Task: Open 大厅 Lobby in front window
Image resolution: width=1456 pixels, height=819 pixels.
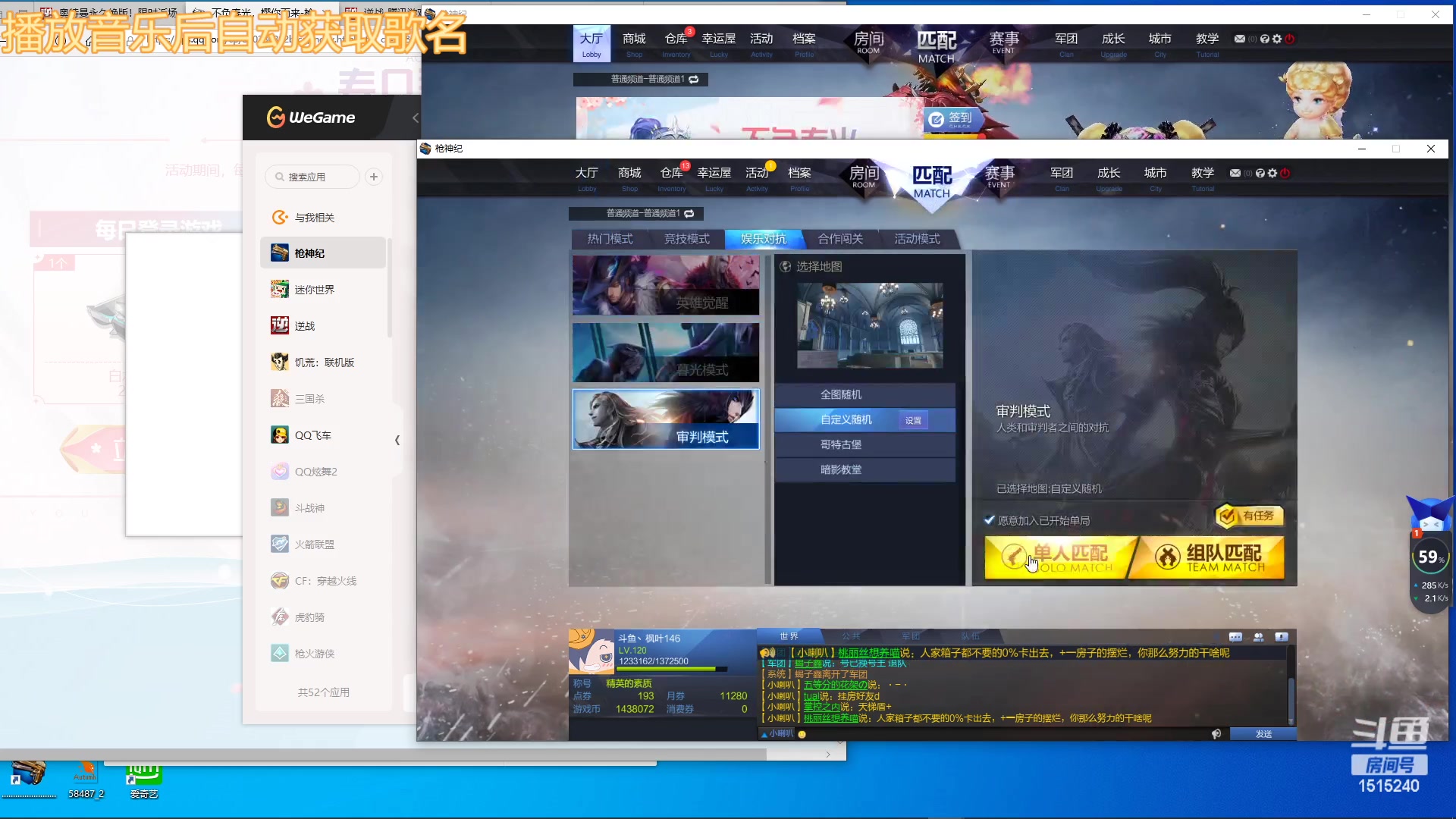Action: point(587,178)
